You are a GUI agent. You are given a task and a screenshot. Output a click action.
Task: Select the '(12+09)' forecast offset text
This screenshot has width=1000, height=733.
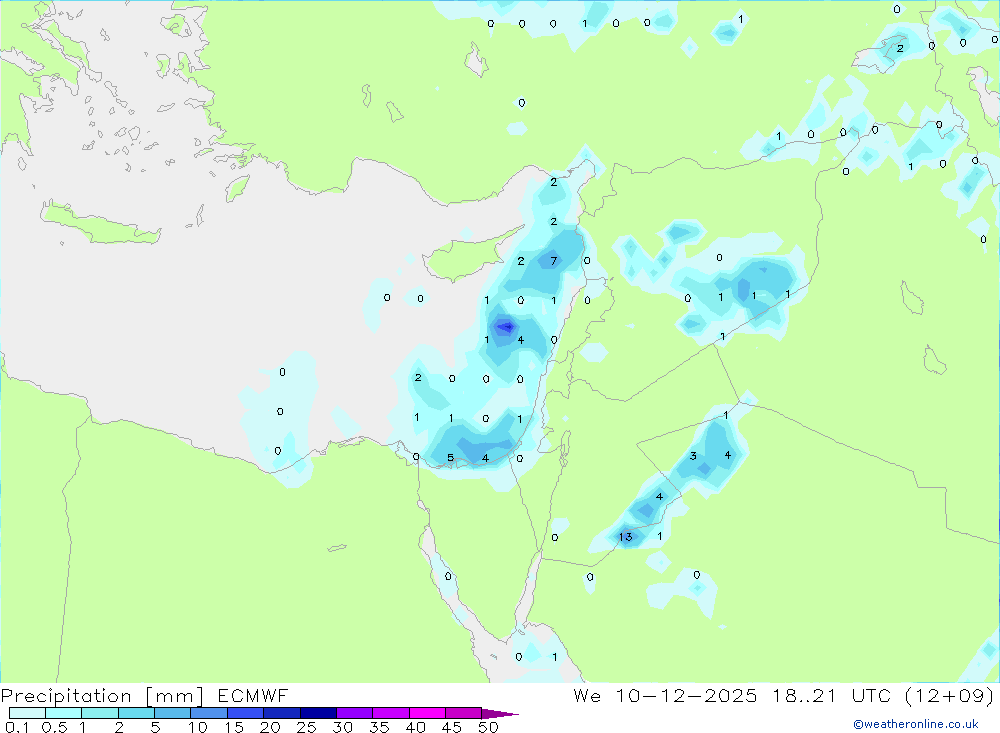pyautogui.click(x=949, y=695)
